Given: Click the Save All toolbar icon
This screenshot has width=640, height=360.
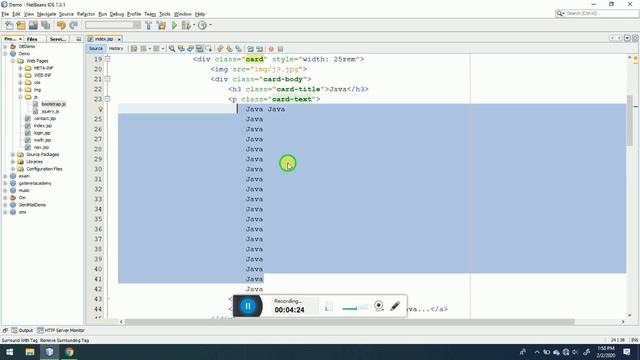Looking at the screenshot, I should point(45,25).
